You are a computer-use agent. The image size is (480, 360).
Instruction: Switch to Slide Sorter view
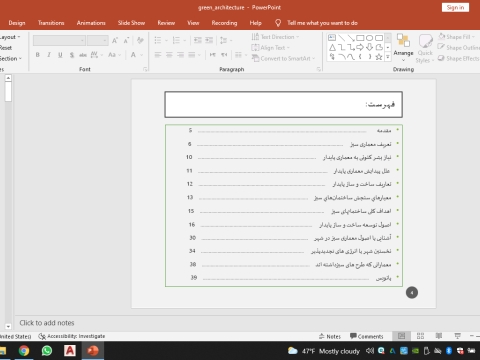pos(421,336)
